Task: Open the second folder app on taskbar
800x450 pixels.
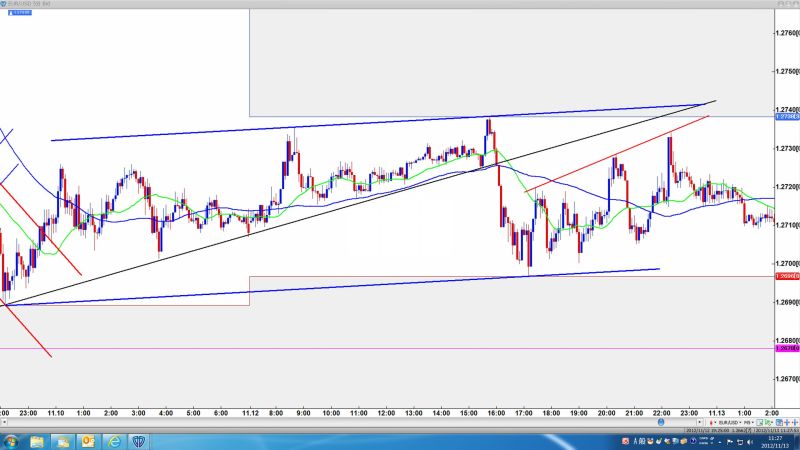Action: pyautogui.click(x=63, y=441)
